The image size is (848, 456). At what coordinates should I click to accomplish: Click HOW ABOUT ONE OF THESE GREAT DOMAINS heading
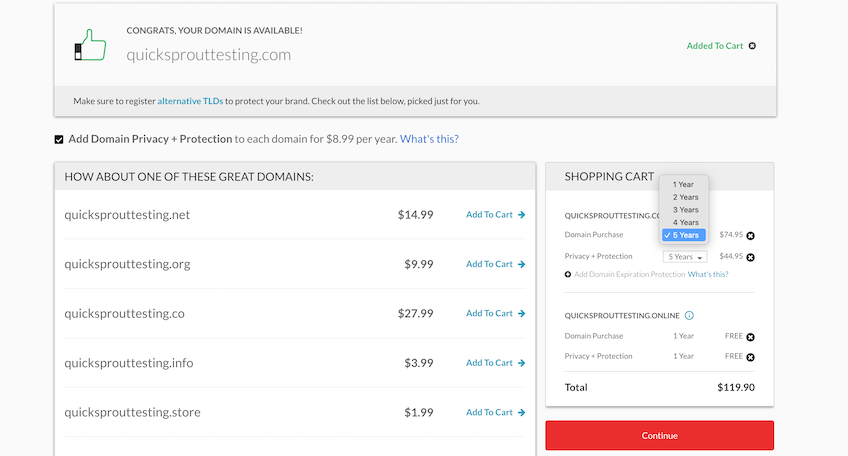[189, 177]
